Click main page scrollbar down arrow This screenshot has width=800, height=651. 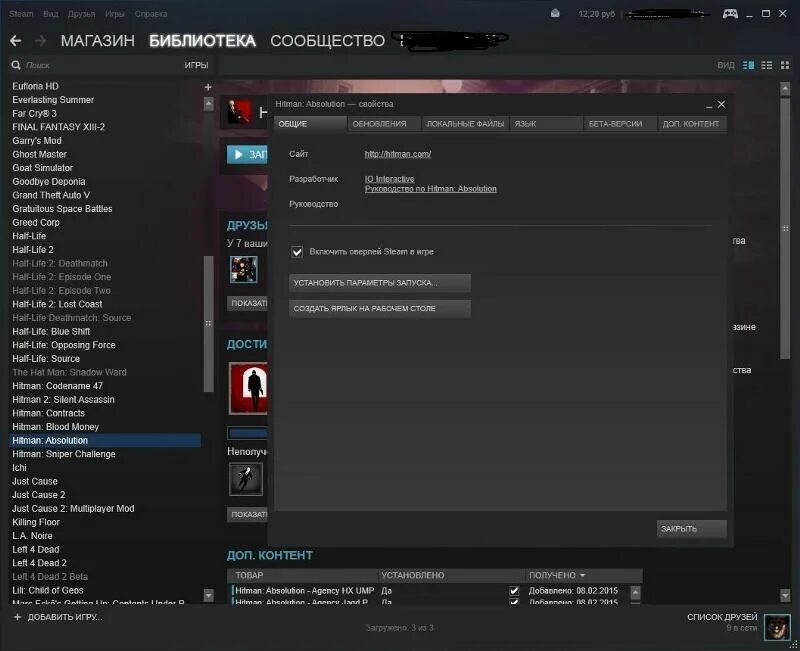click(785, 595)
